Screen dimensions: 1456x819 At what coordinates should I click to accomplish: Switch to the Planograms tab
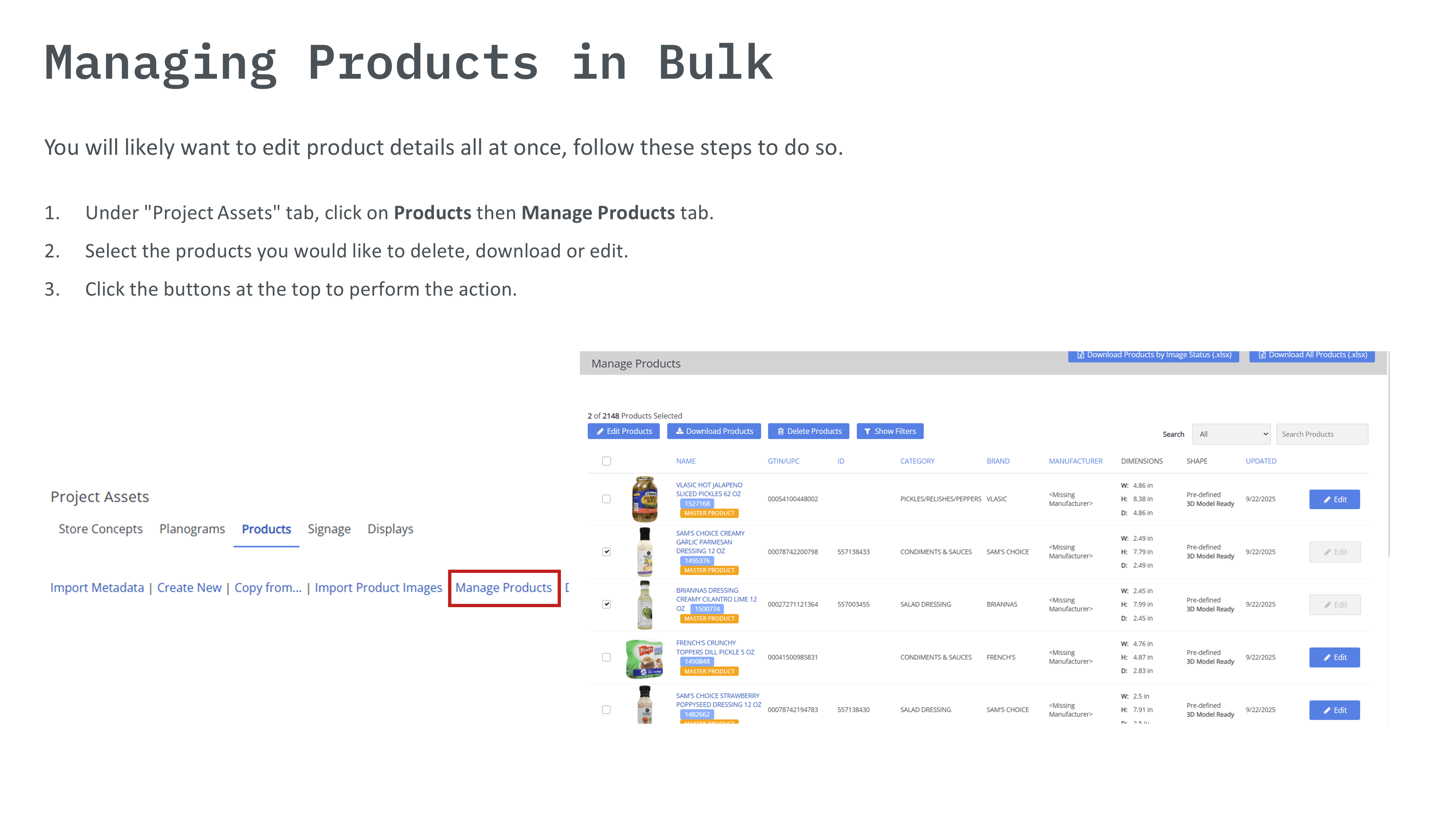point(192,529)
